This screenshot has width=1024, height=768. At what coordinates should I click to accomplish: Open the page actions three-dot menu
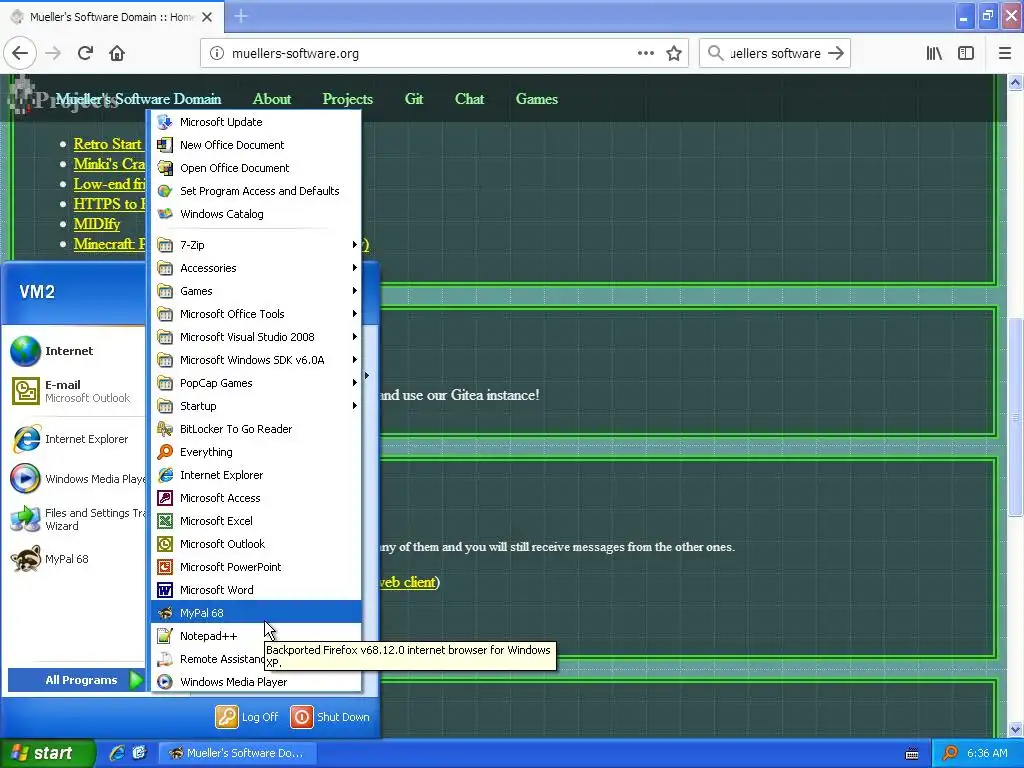point(645,54)
